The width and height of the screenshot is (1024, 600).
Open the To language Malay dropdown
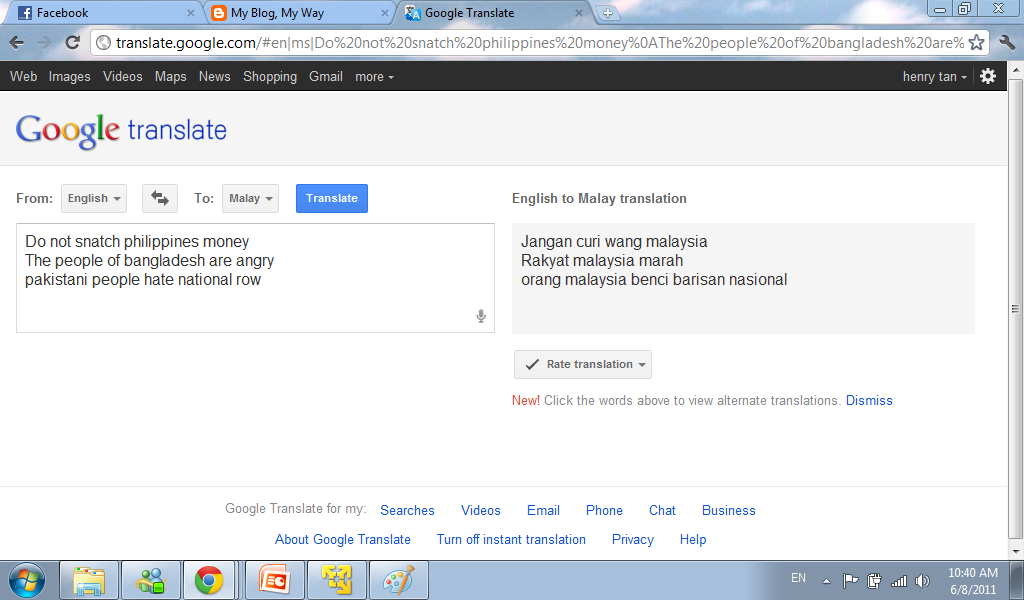pyautogui.click(x=250, y=198)
